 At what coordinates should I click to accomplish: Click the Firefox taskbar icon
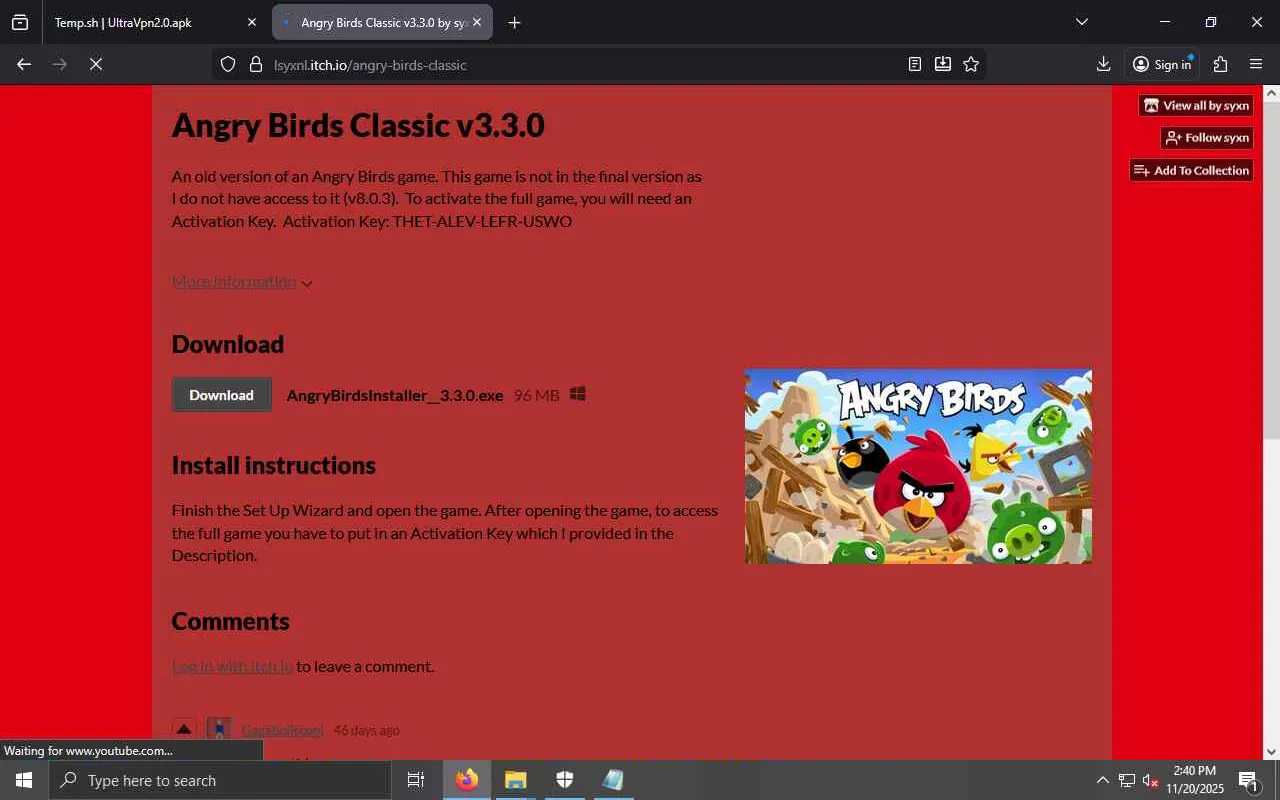tap(467, 780)
